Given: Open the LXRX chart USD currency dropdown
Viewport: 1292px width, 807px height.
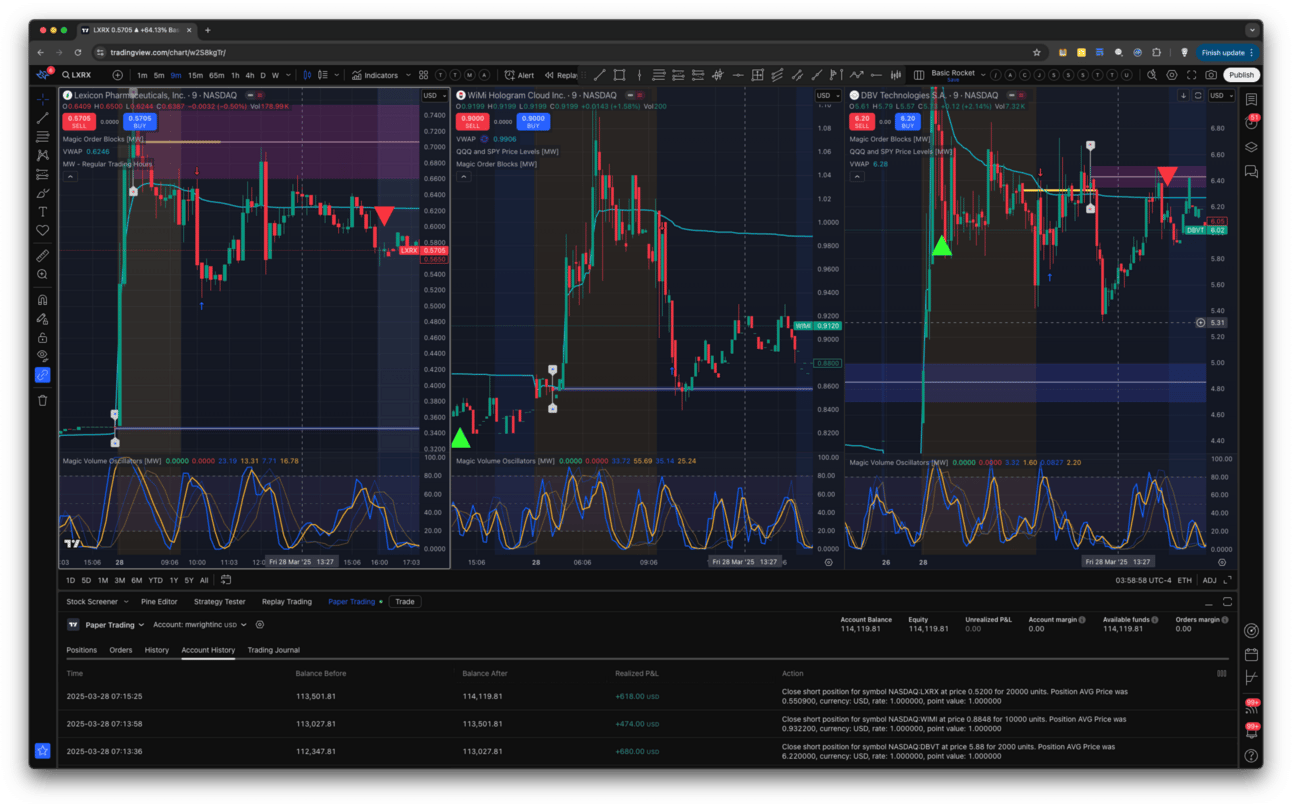Looking at the screenshot, I should click(435, 96).
